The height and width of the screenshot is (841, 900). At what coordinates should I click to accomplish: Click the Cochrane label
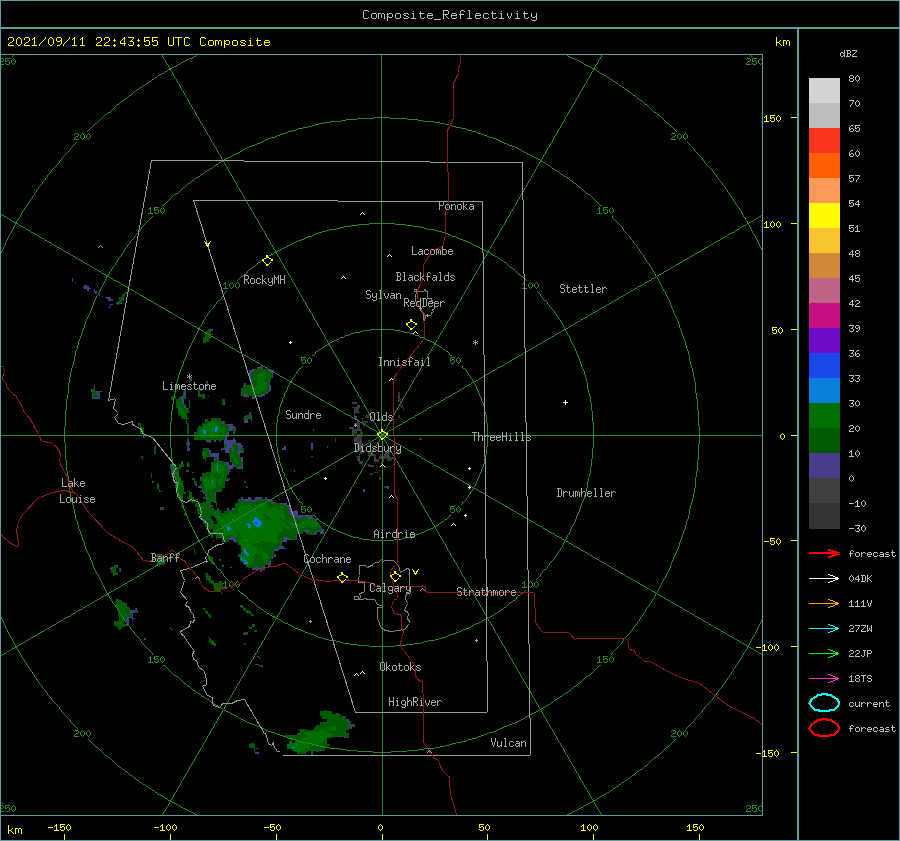tap(327, 559)
